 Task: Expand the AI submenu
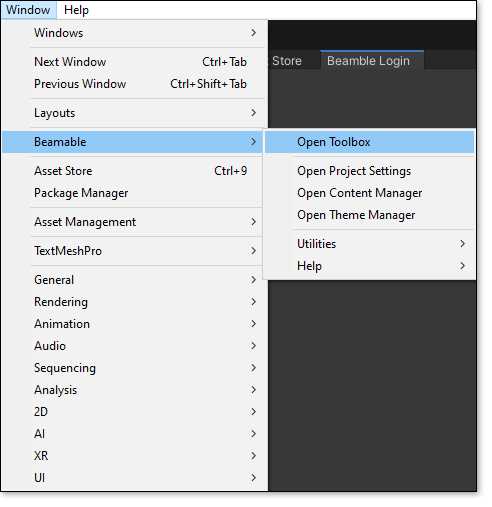134,434
